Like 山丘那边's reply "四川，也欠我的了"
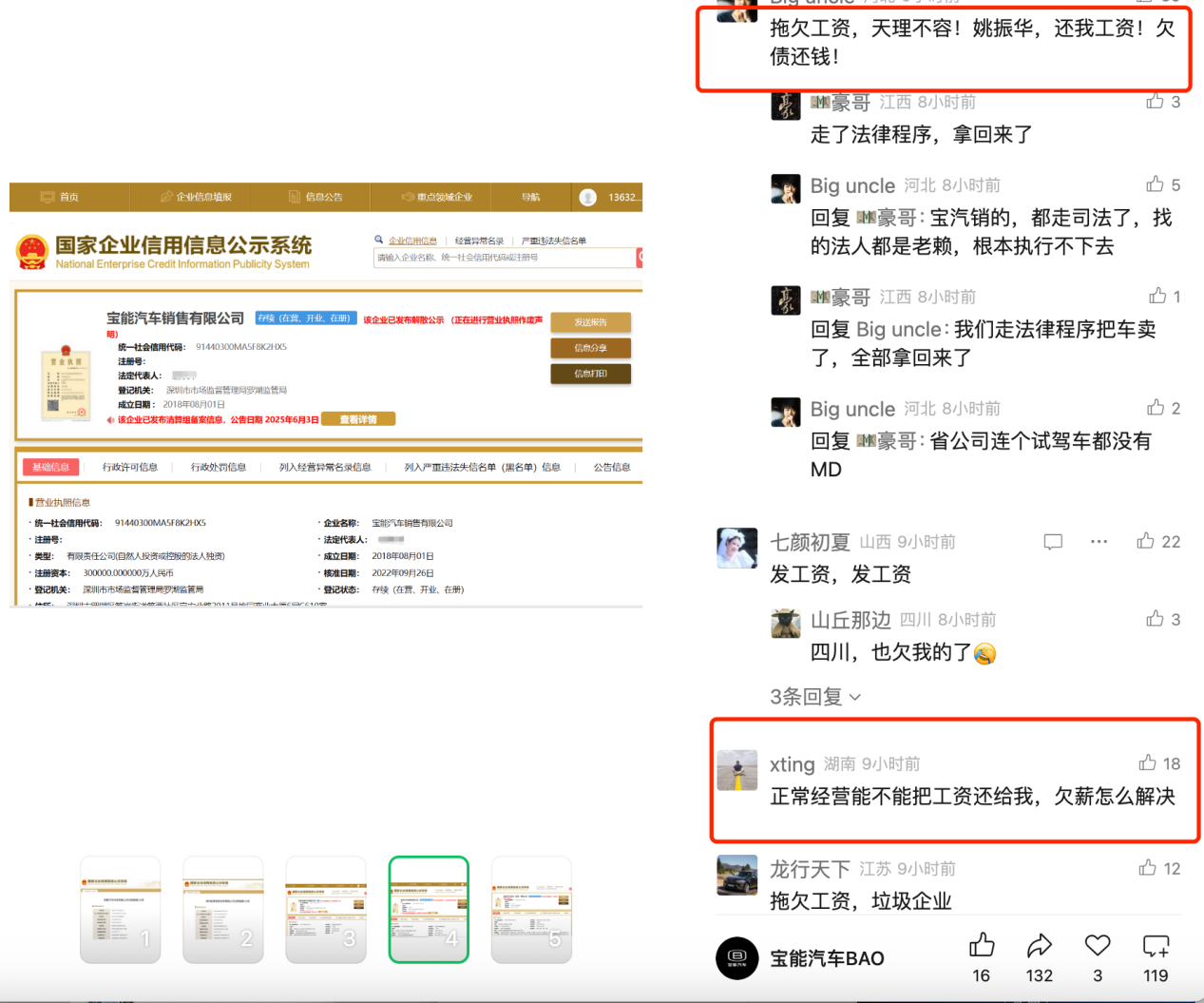Screen dimensions: 1204x1003 [x=1155, y=619]
